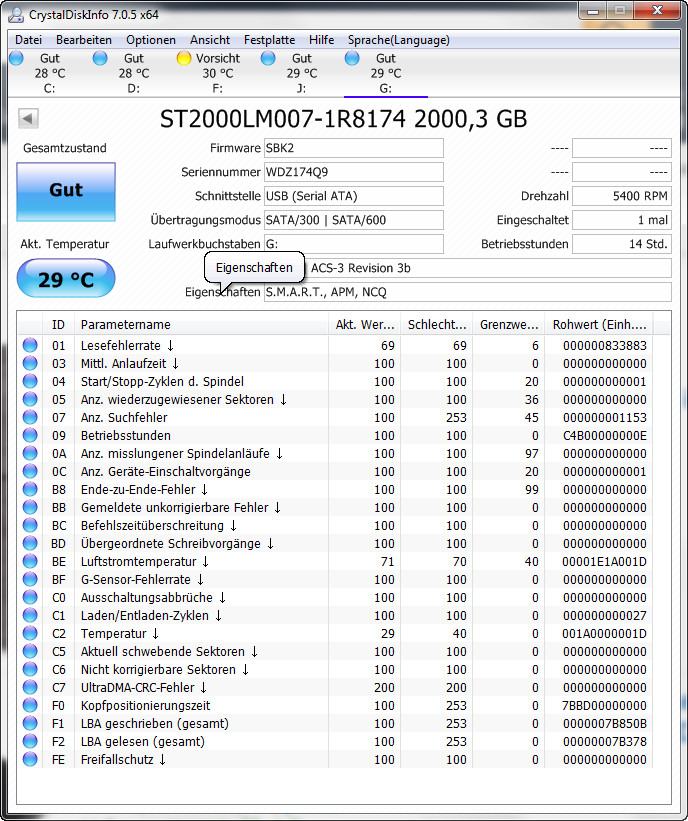The height and width of the screenshot is (821, 688).
Task: Click the status icon for Mittl. Anlaufzeit
Action: point(30,363)
